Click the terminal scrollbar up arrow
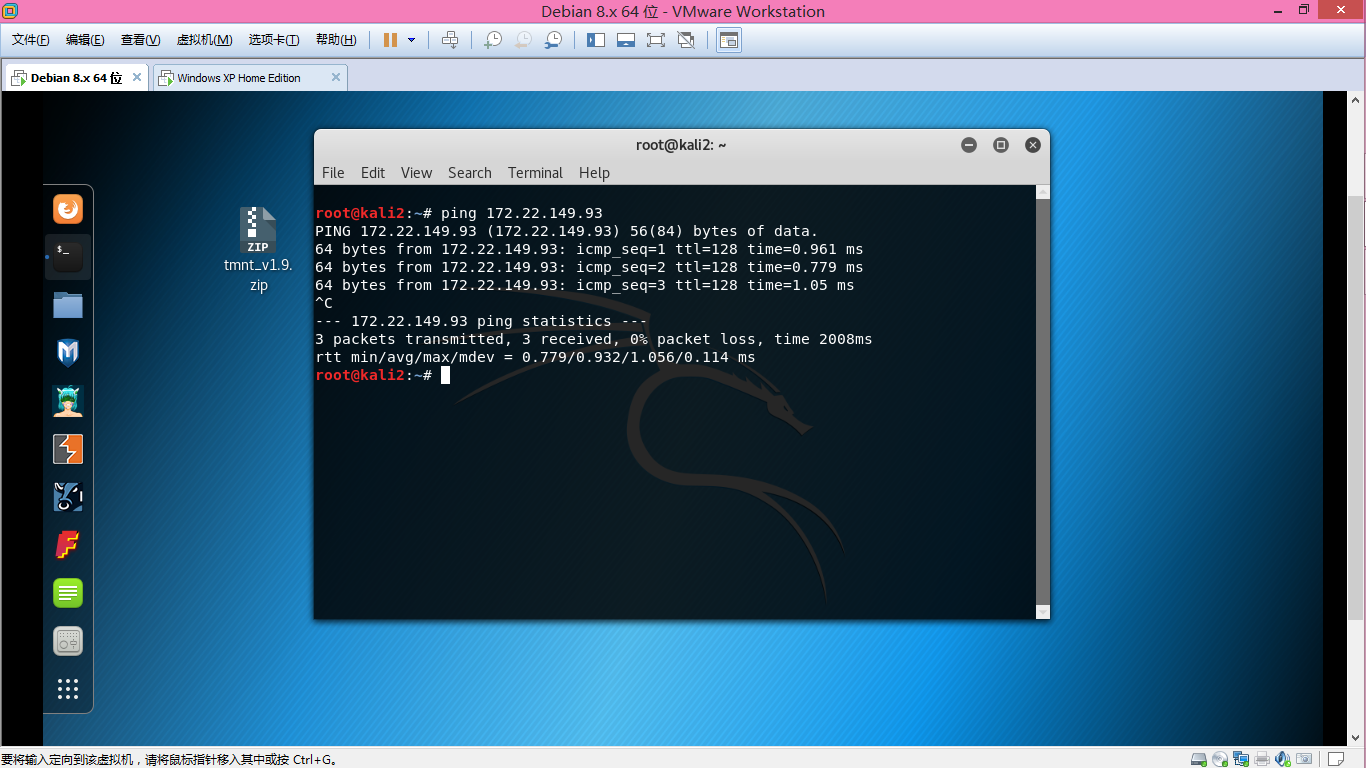 1043,192
